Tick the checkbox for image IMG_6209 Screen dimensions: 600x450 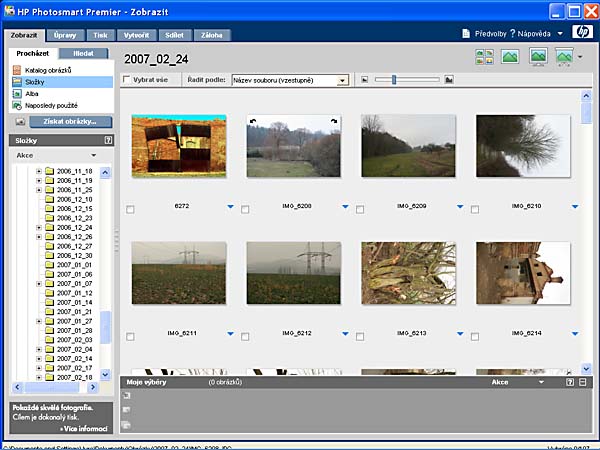pyautogui.click(x=360, y=209)
